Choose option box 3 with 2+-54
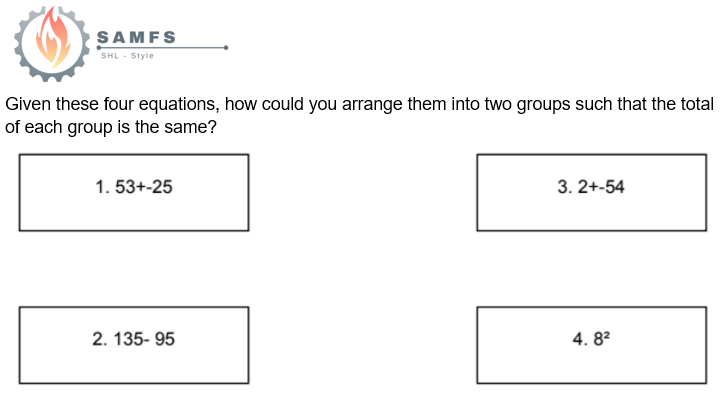 pyautogui.click(x=592, y=193)
